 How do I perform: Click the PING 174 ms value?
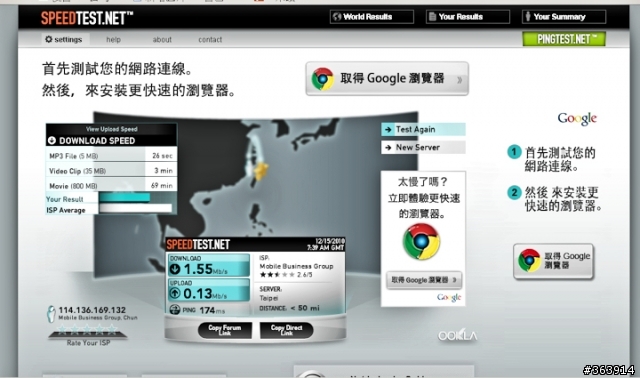coord(212,310)
